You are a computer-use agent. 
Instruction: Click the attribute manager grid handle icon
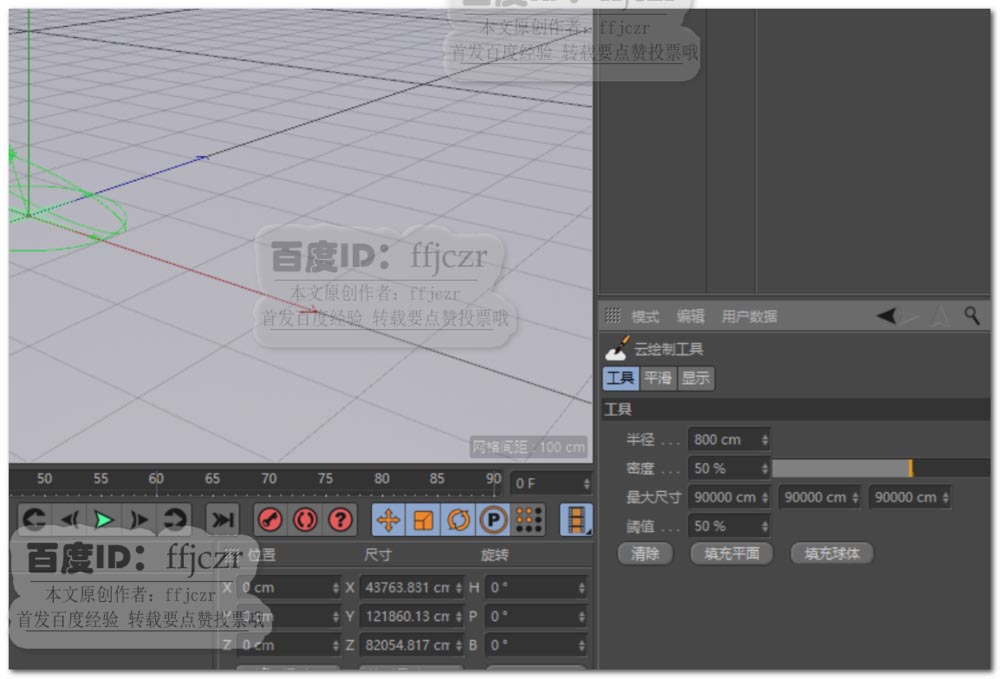coord(612,315)
